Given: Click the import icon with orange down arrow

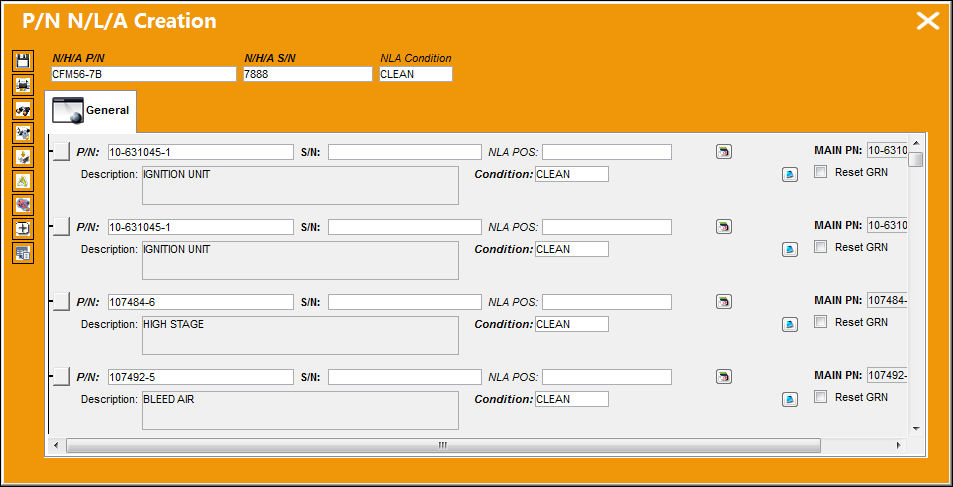Looking at the screenshot, I should pos(23,157).
